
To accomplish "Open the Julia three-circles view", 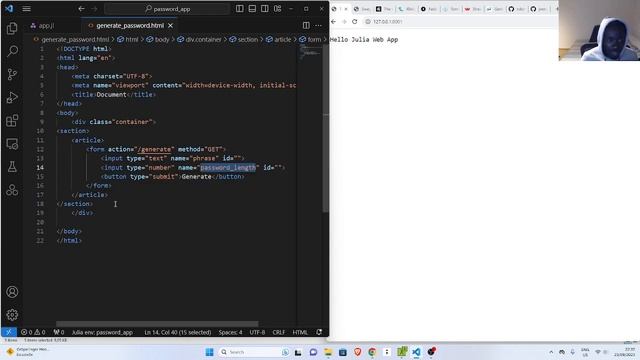I will (x=12, y=190).
